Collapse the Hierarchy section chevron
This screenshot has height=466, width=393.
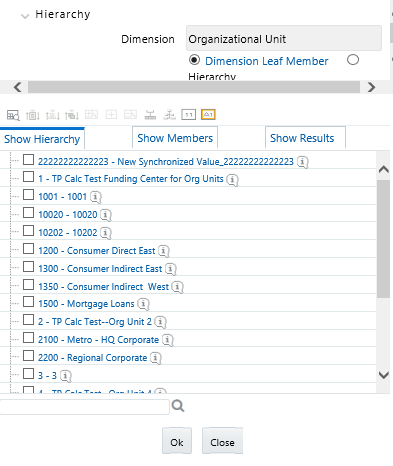coord(25,16)
